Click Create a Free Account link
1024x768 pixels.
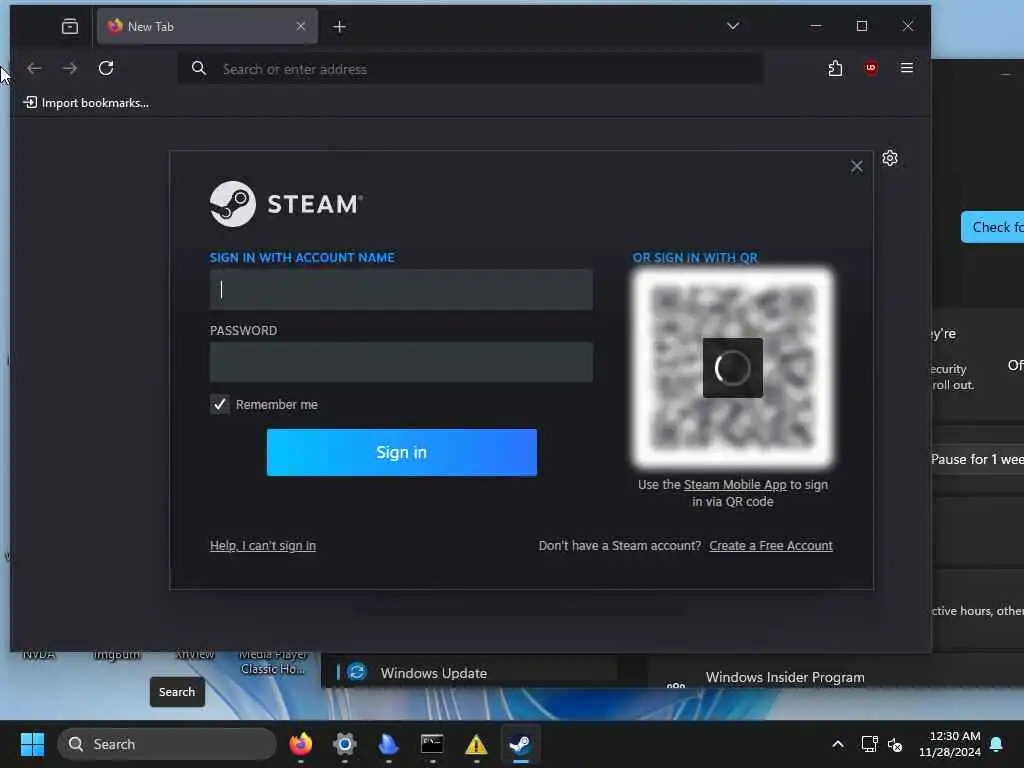coord(771,545)
